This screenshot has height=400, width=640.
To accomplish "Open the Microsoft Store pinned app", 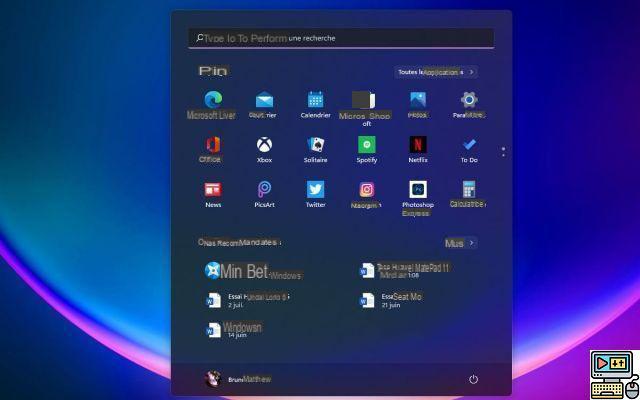I will tap(364, 100).
